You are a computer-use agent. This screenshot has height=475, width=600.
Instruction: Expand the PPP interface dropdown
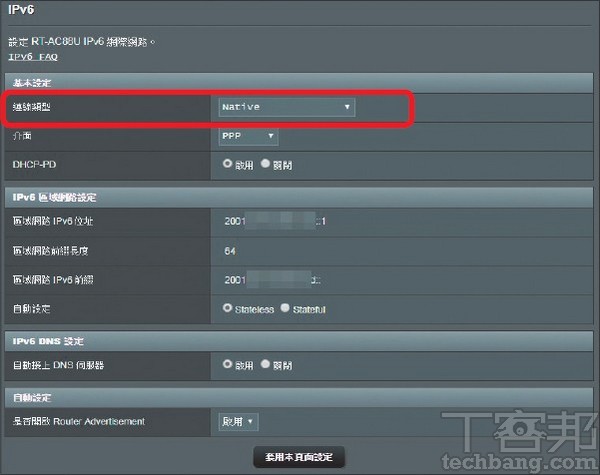coord(247,135)
